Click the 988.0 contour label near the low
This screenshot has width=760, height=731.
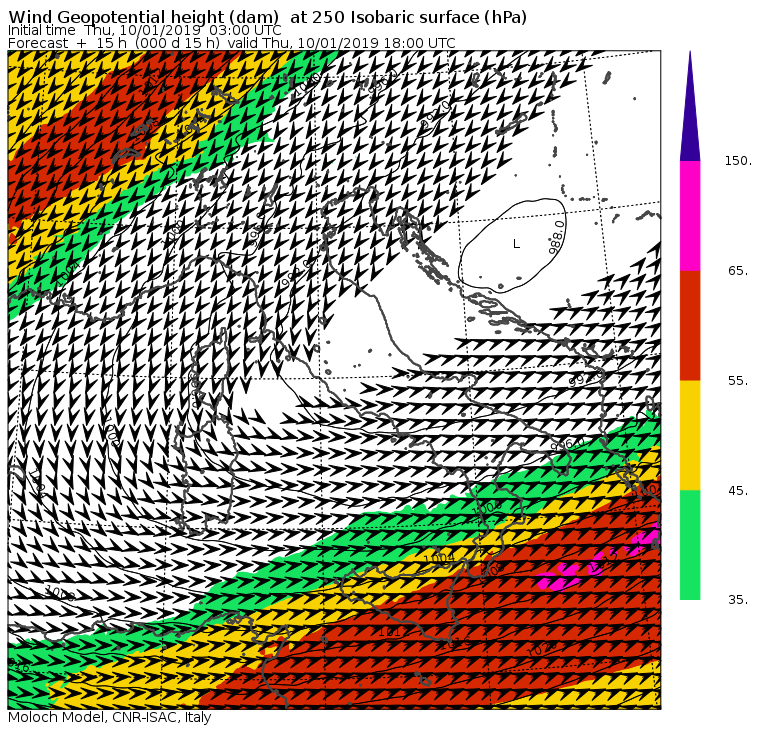pyautogui.click(x=557, y=237)
